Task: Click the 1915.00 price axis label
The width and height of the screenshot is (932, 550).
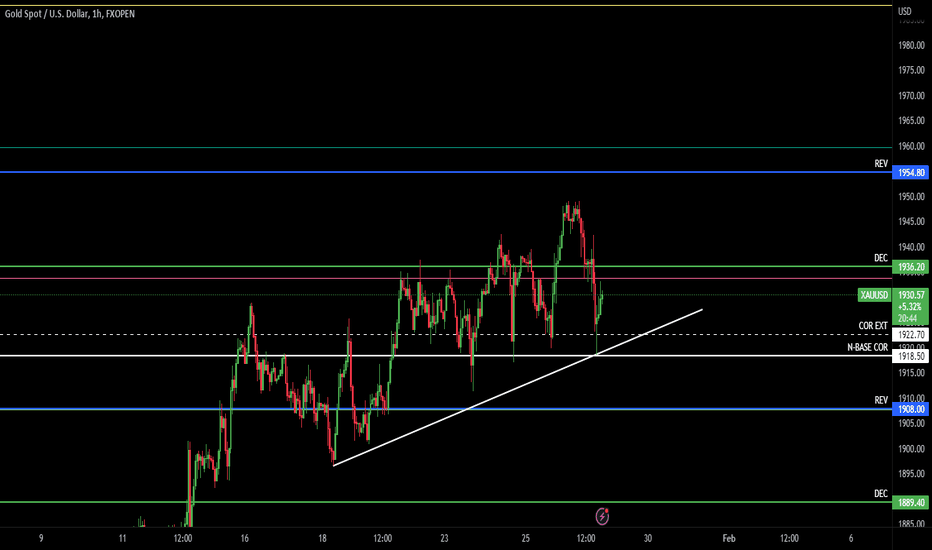Action: (911, 373)
